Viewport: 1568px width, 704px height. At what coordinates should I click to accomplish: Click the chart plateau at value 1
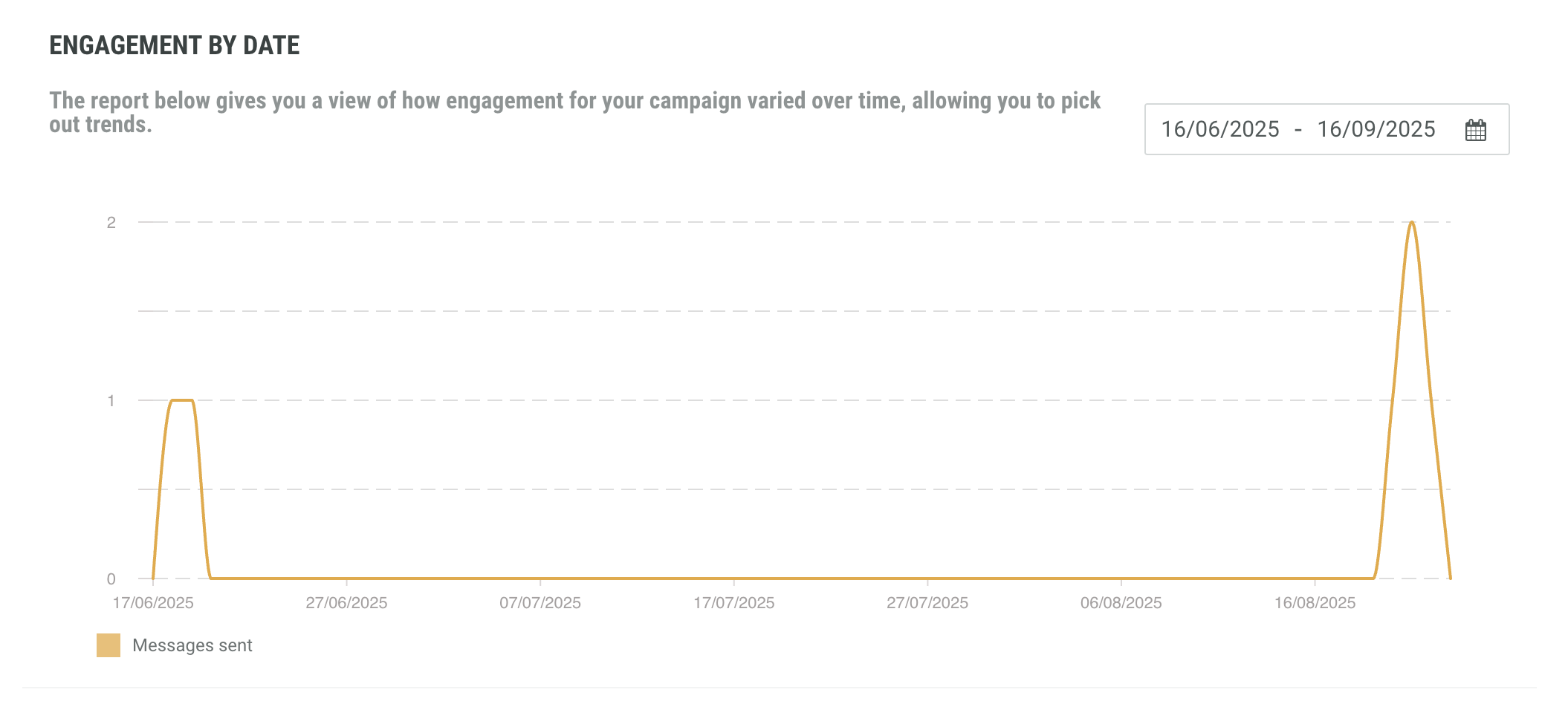coord(182,400)
